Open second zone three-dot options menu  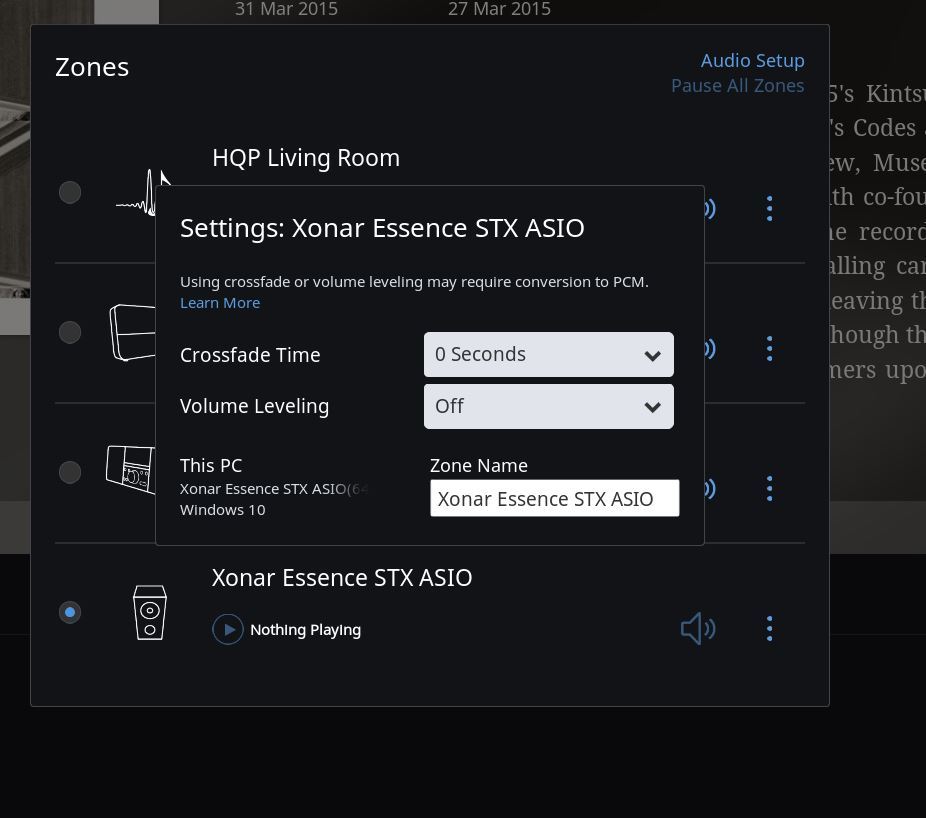point(770,348)
